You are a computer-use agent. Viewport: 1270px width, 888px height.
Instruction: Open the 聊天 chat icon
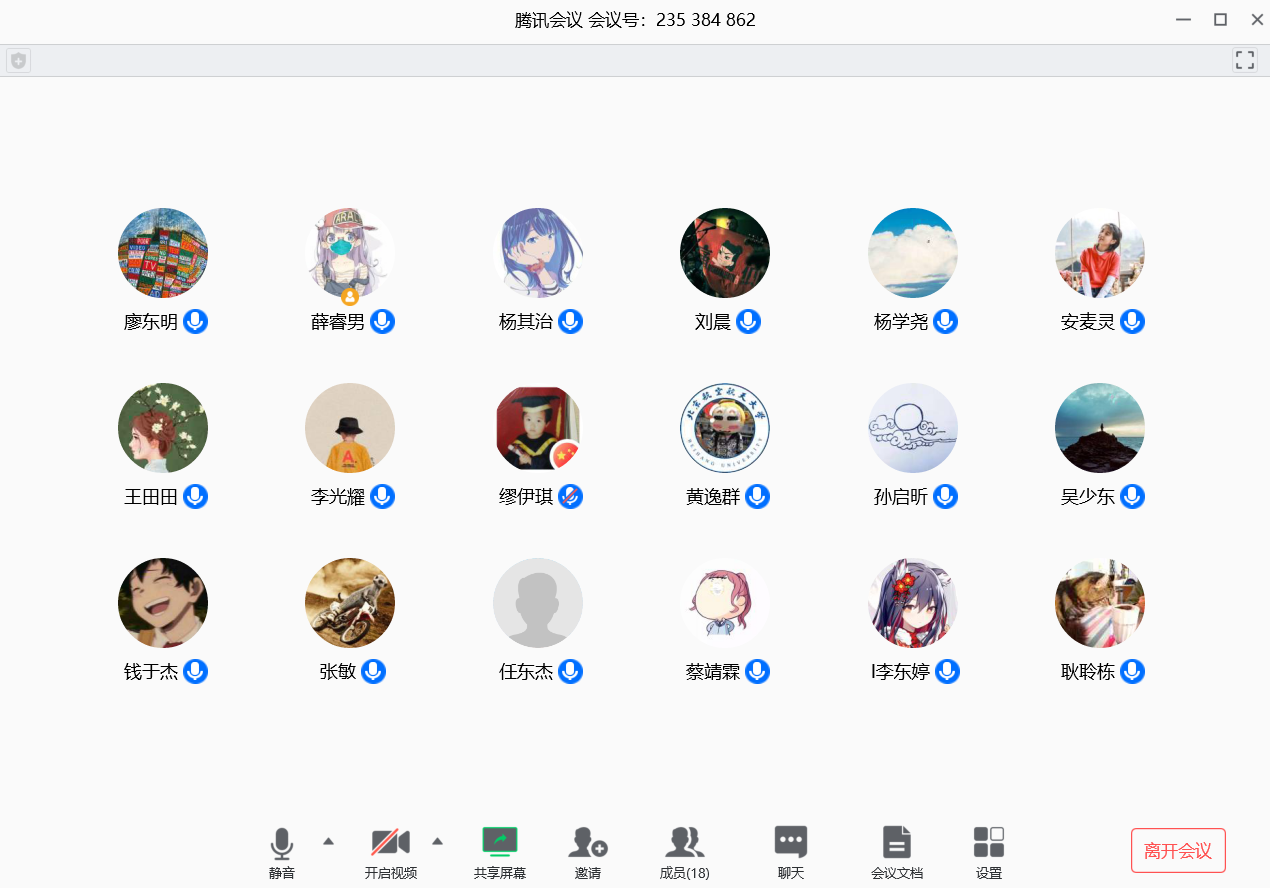pos(791,842)
